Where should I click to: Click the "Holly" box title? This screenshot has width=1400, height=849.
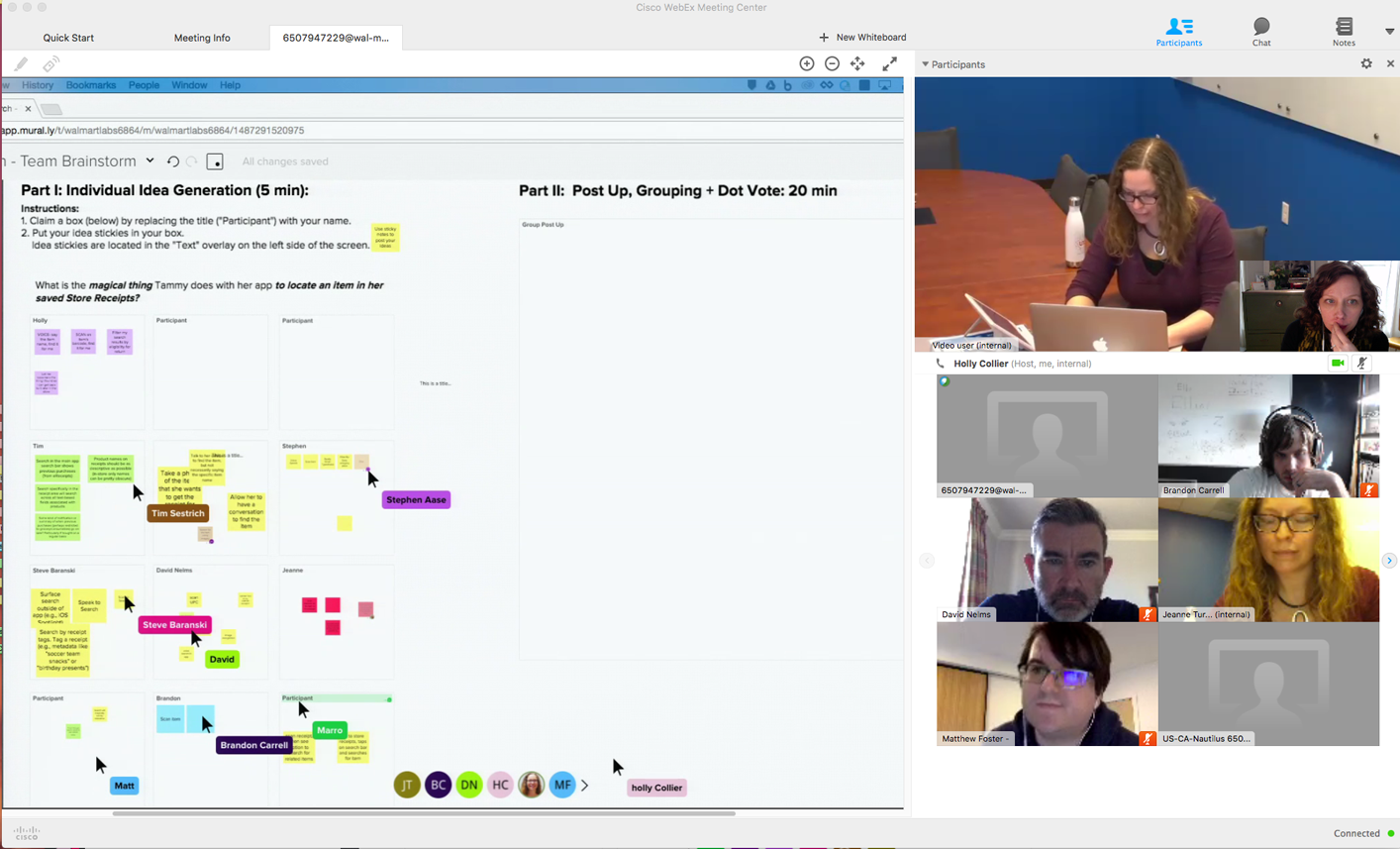tap(40, 321)
